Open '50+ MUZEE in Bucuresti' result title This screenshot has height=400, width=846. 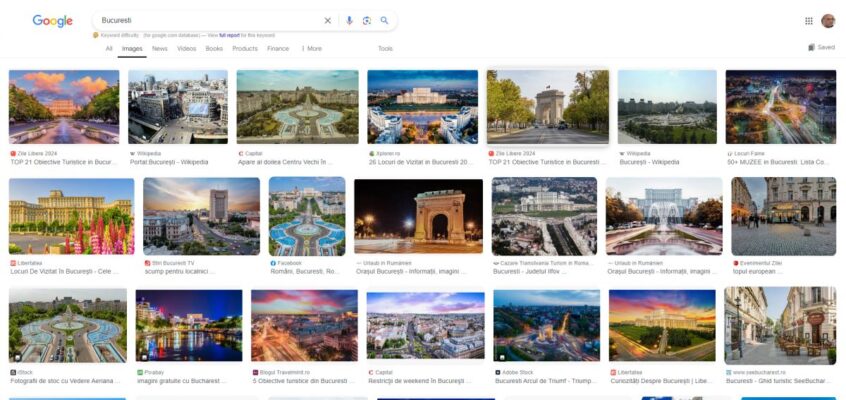click(777, 162)
